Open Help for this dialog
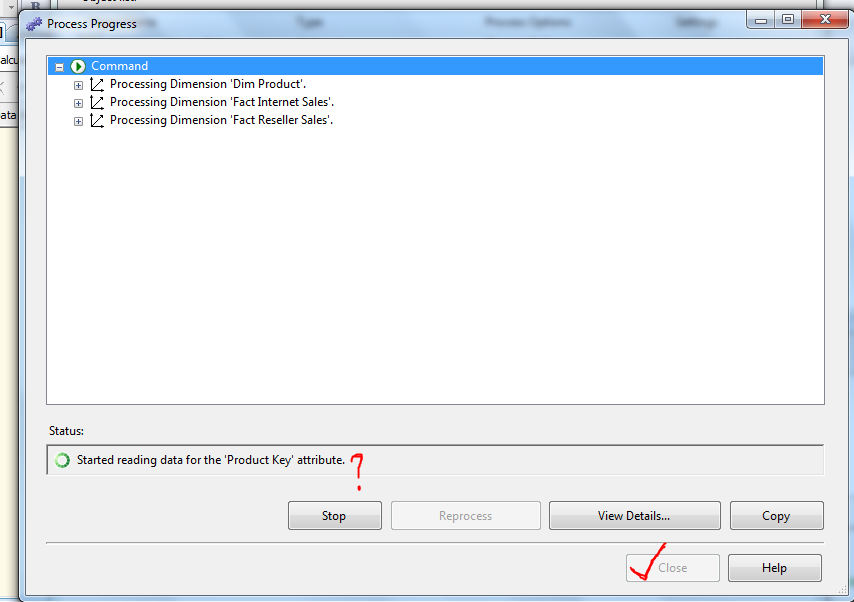The height and width of the screenshot is (602, 854). tap(774, 568)
